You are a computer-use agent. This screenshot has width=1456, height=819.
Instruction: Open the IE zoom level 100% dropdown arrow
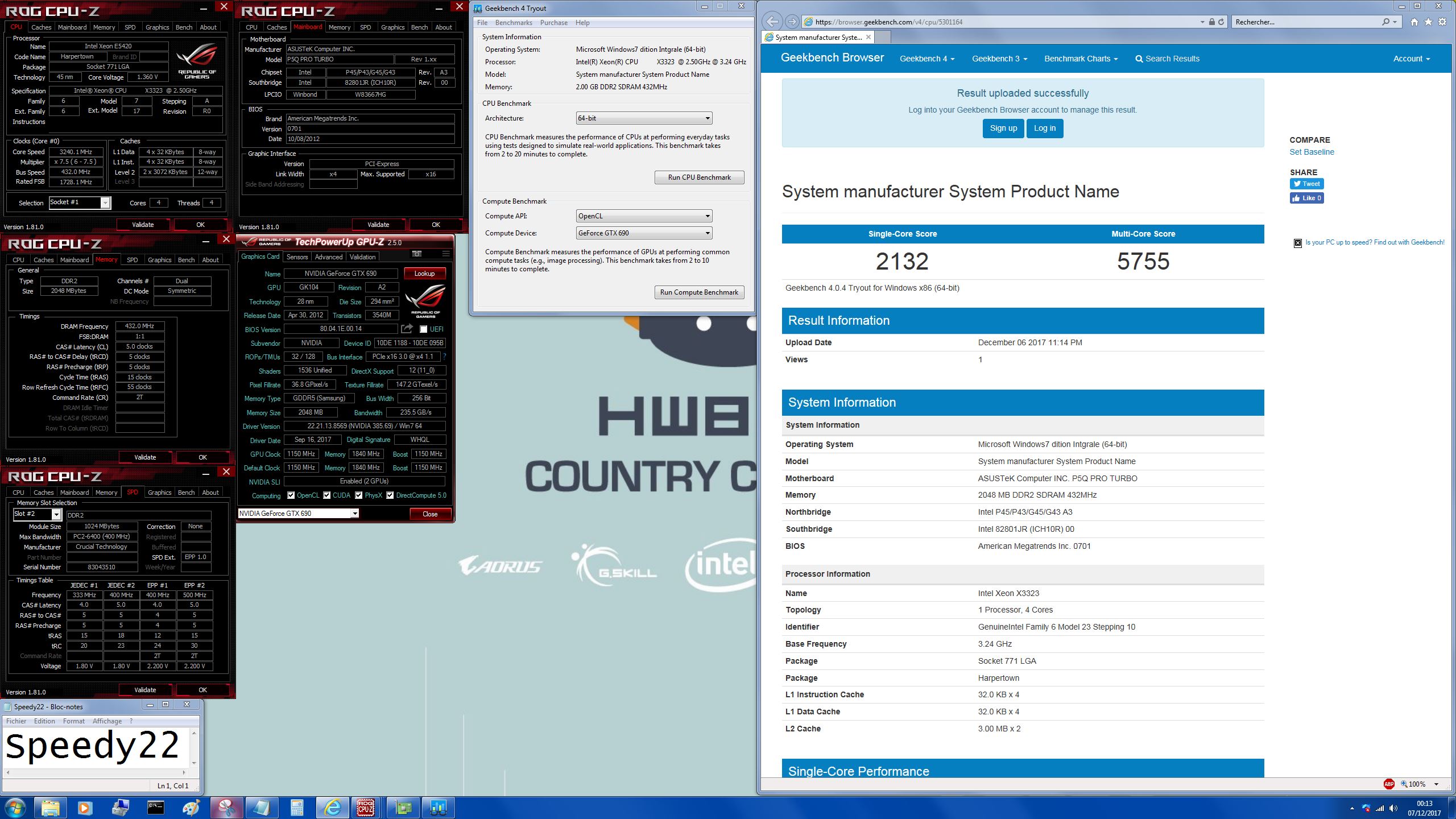pos(1436,784)
